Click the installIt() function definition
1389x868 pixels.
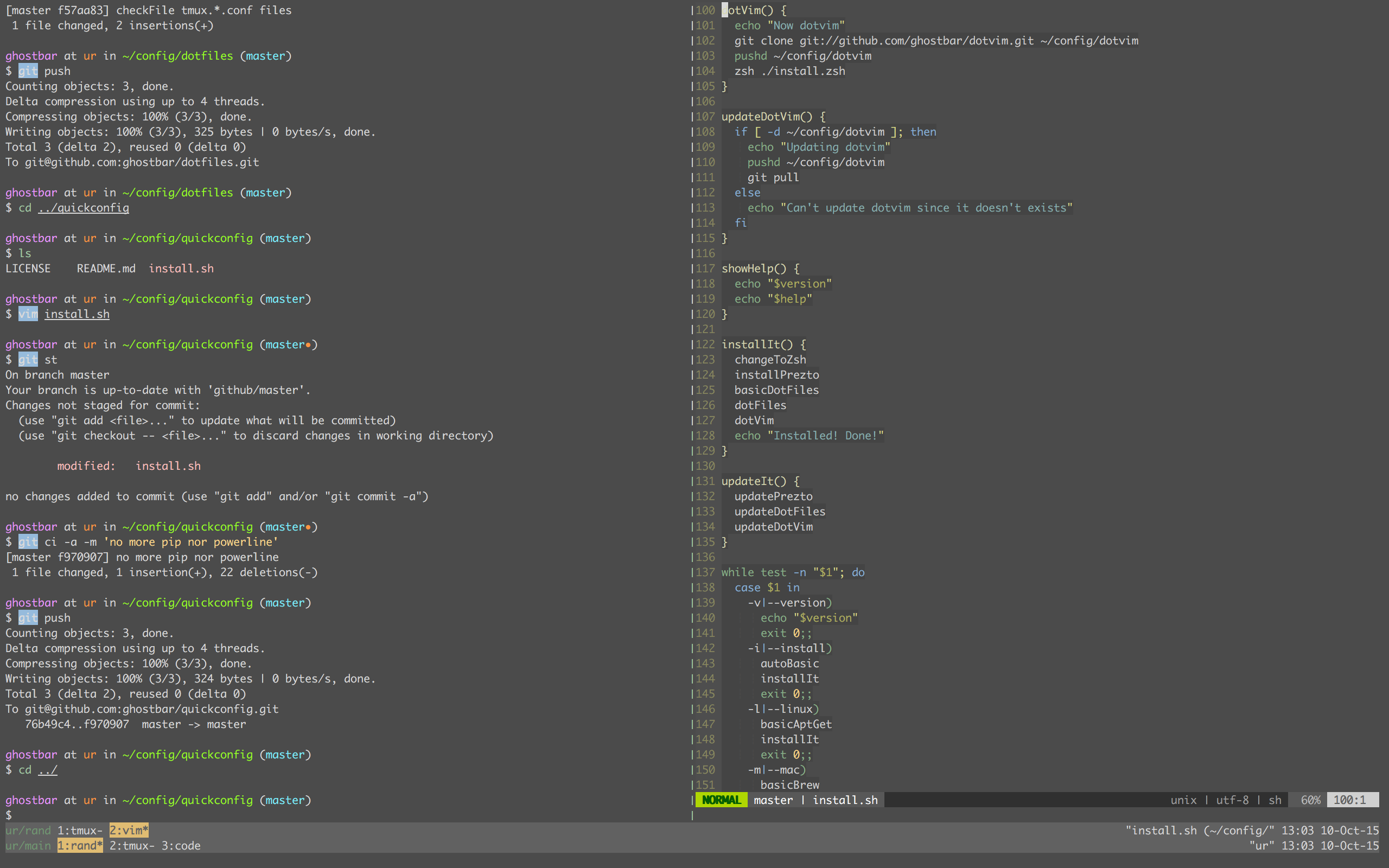click(x=763, y=344)
